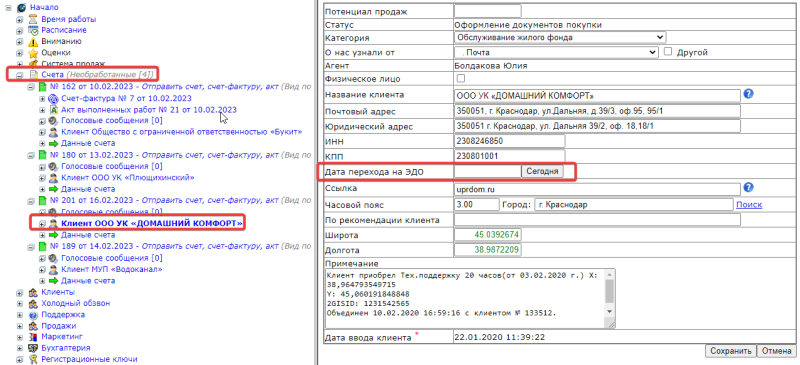Click into the Юридический адрес field
The height and width of the screenshot is (365, 800).
(597, 127)
